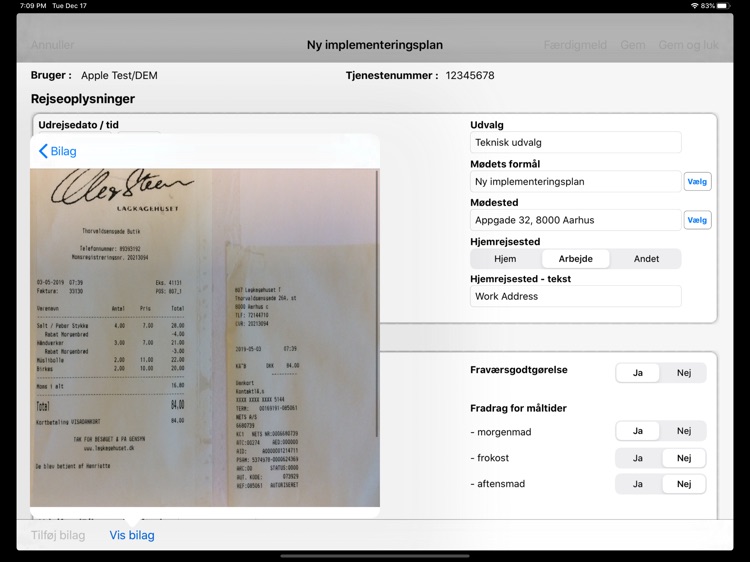Edit the Udvalg field Teknisk udvalg
This screenshot has height=562, width=750.
pyautogui.click(x=575, y=143)
